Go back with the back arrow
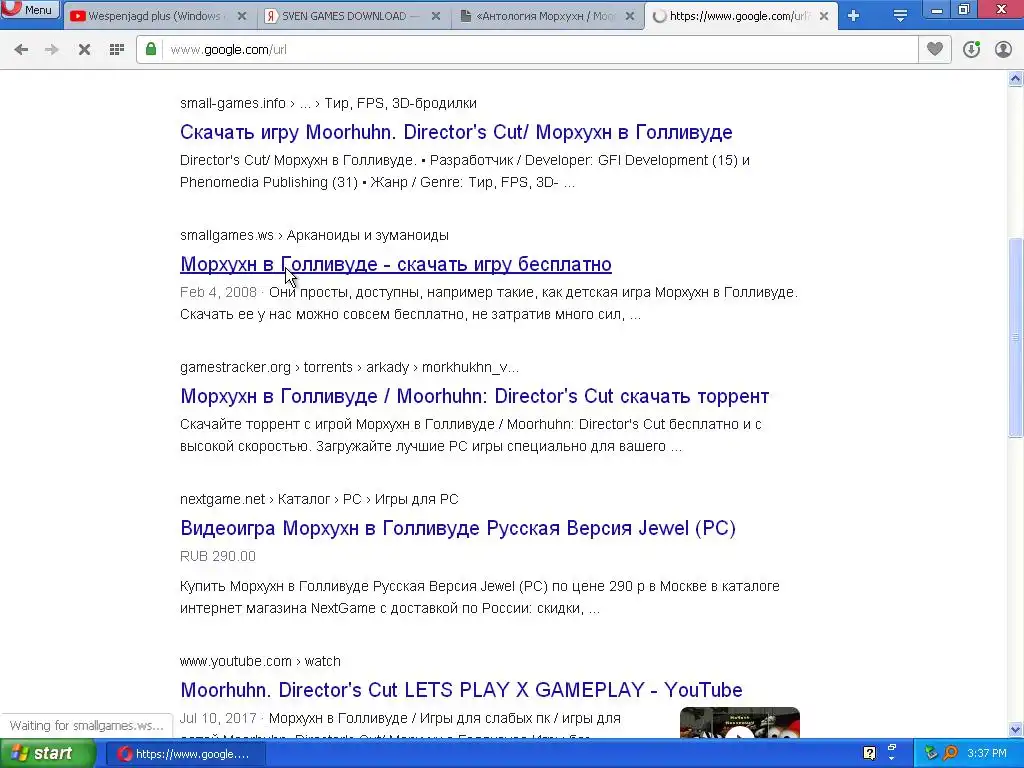The width and height of the screenshot is (1024, 768). pyautogui.click(x=21, y=50)
